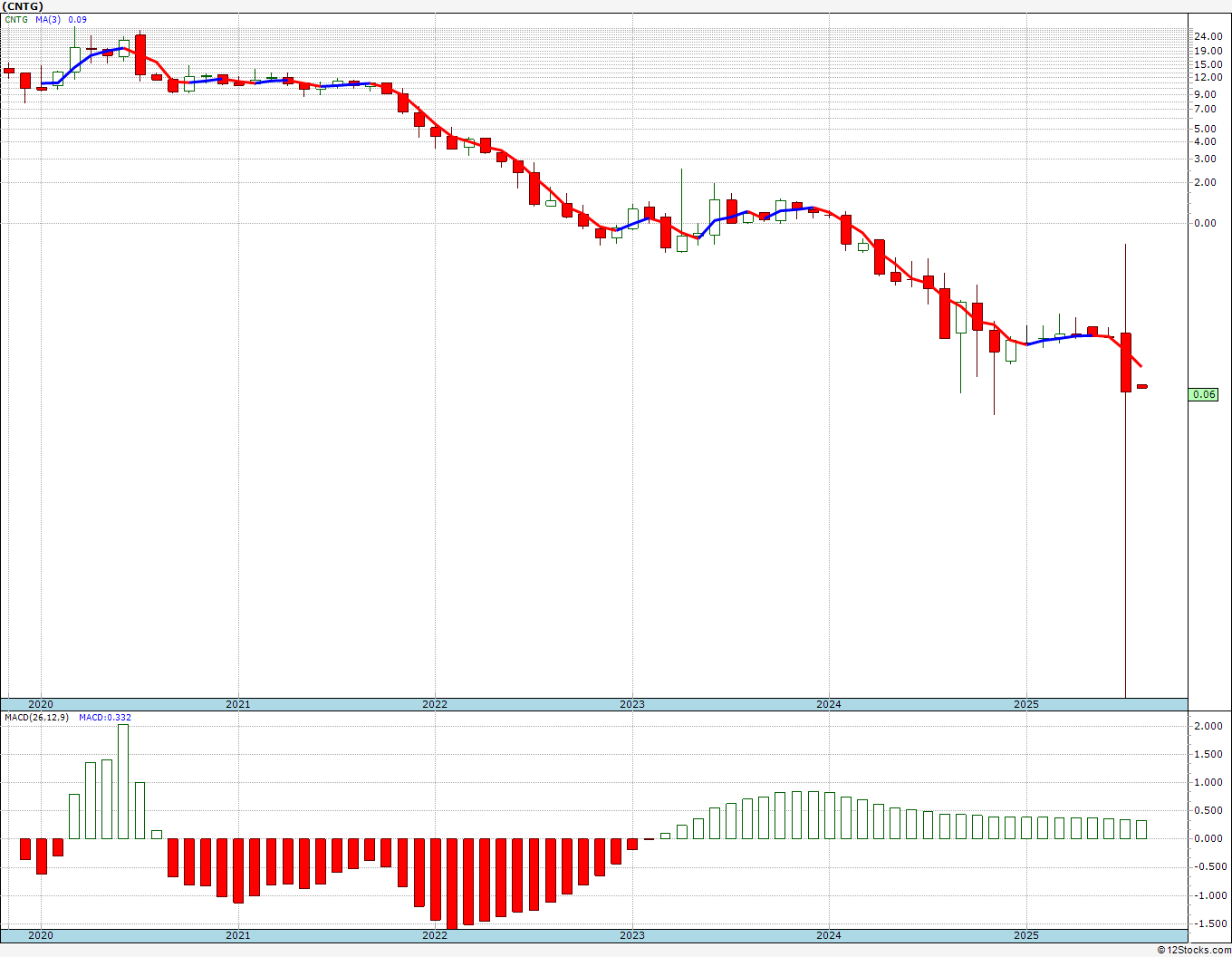Screen dimensions: 1232x957
Task: Select 2020 on the price chart time axis
Action: pos(41,704)
